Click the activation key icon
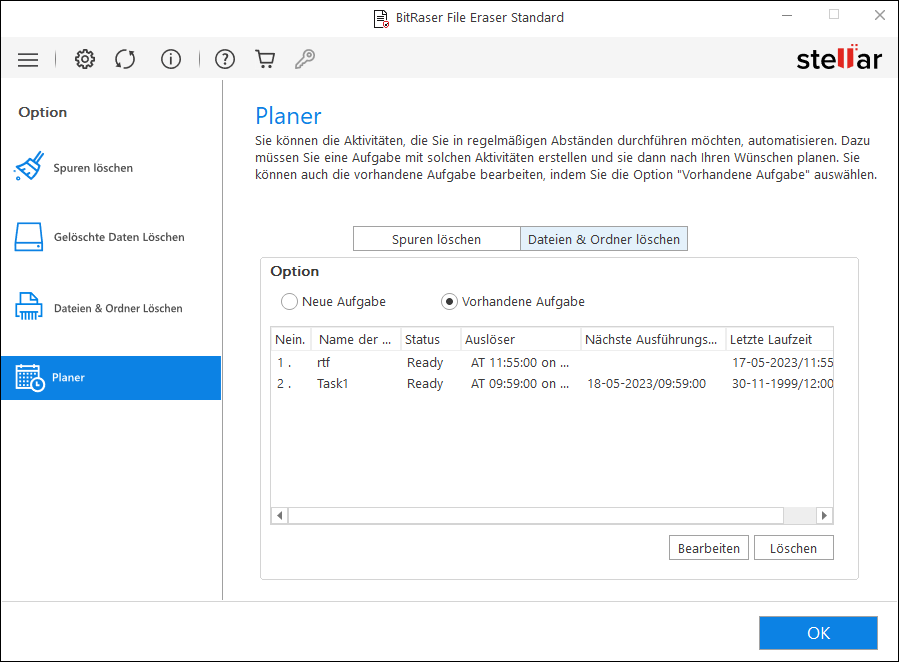 305,59
